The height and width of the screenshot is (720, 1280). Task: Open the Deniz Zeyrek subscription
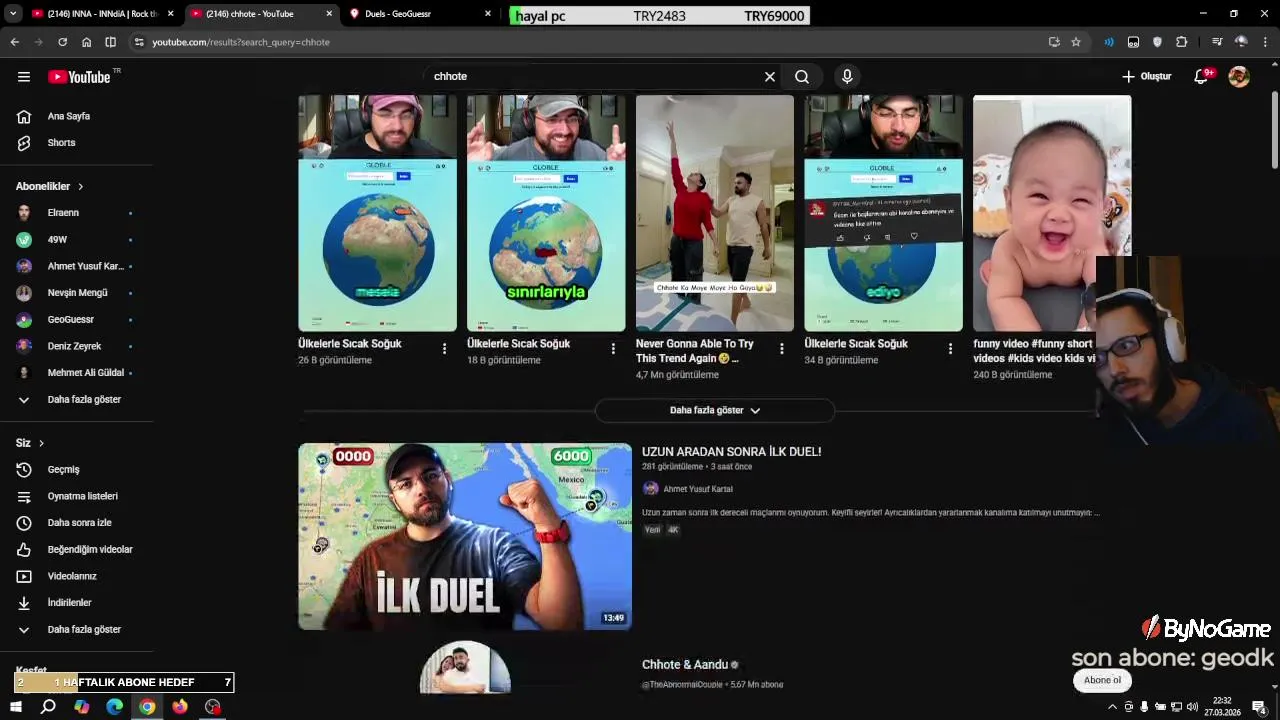click(74, 346)
